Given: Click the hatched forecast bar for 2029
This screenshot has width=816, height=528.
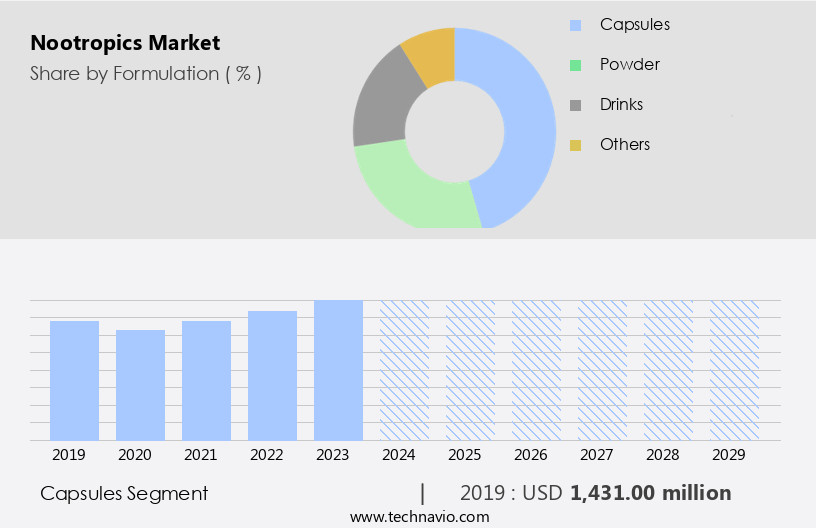Looking at the screenshot, I should (x=734, y=370).
